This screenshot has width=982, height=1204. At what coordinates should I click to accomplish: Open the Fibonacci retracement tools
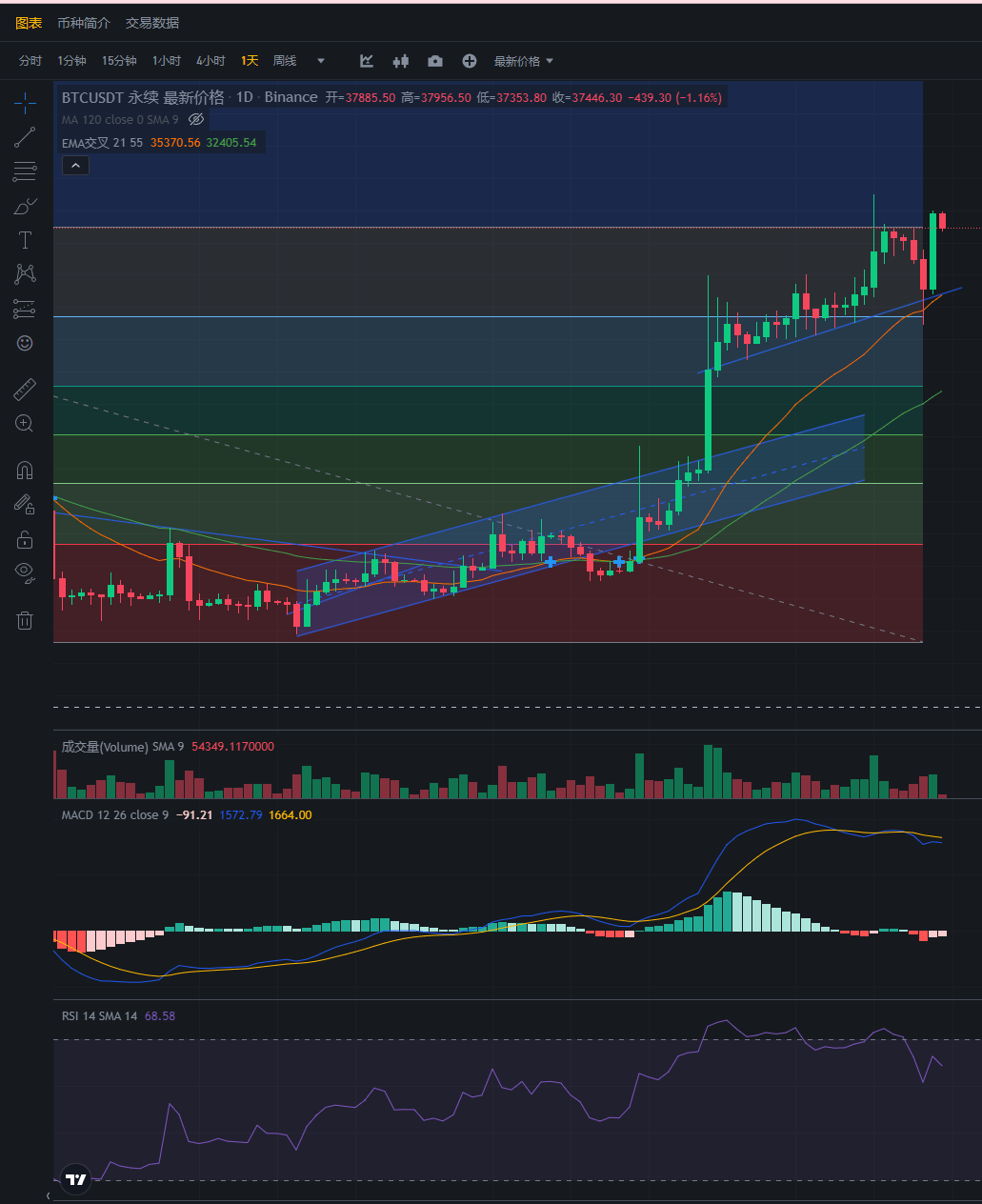(x=25, y=171)
